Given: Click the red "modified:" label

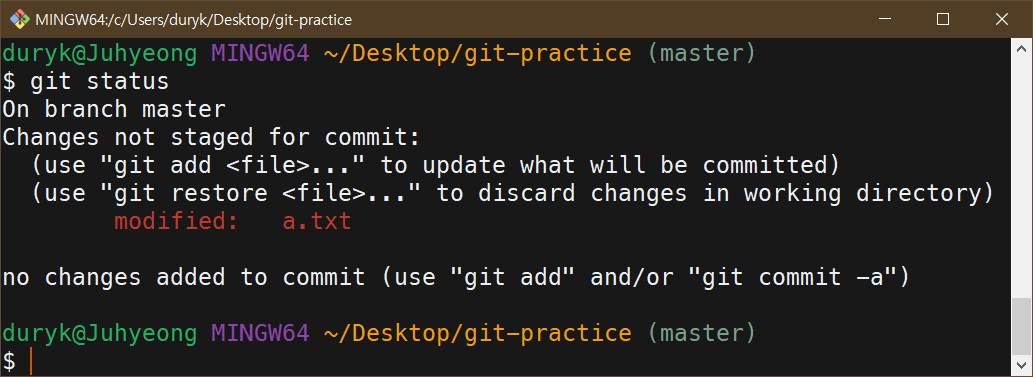Looking at the screenshot, I should (176, 221).
